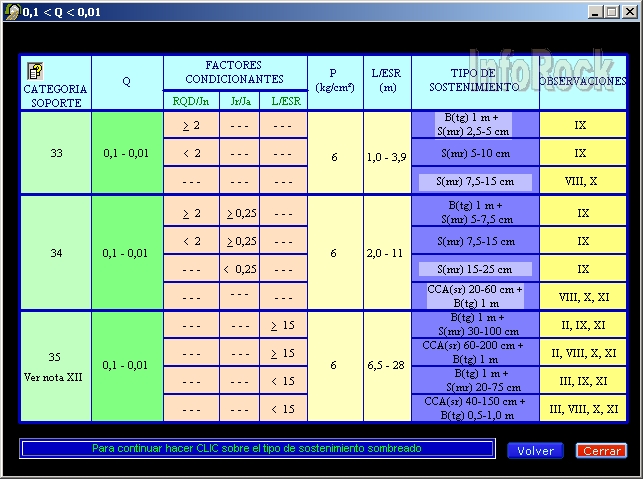Image resolution: width=643 pixels, height=479 pixels.
Task: Click the TIPO DE SOSTENIMIENTO header
Action: (x=475, y=80)
